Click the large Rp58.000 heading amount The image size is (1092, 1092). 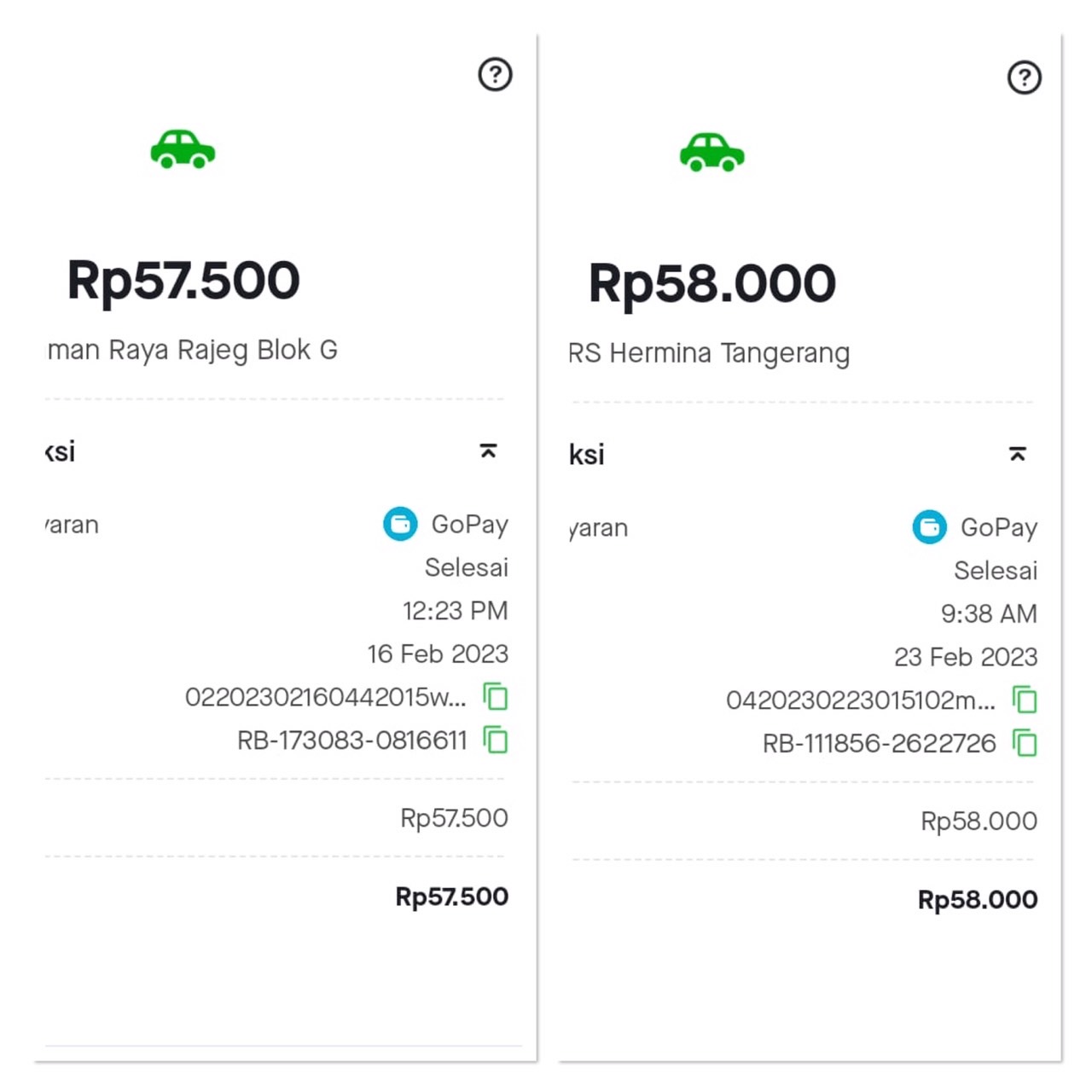coord(712,284)
